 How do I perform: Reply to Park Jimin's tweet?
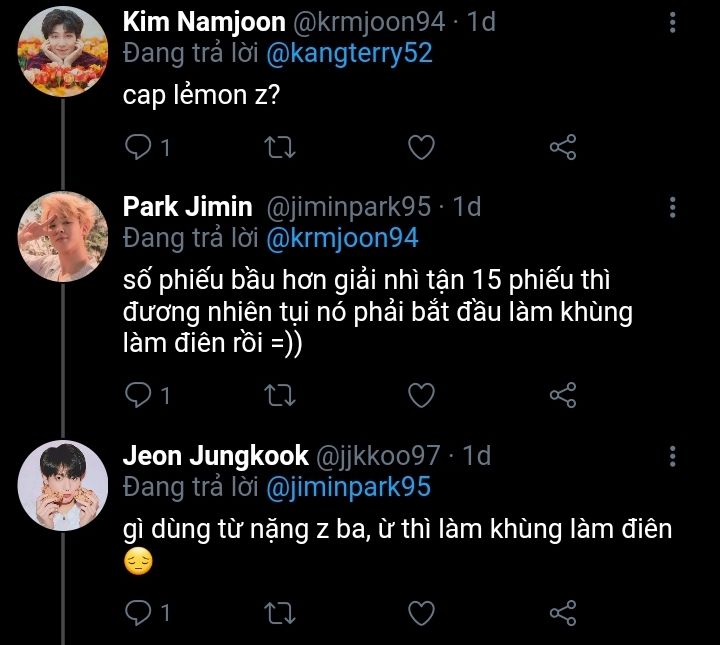pos(137,394)
